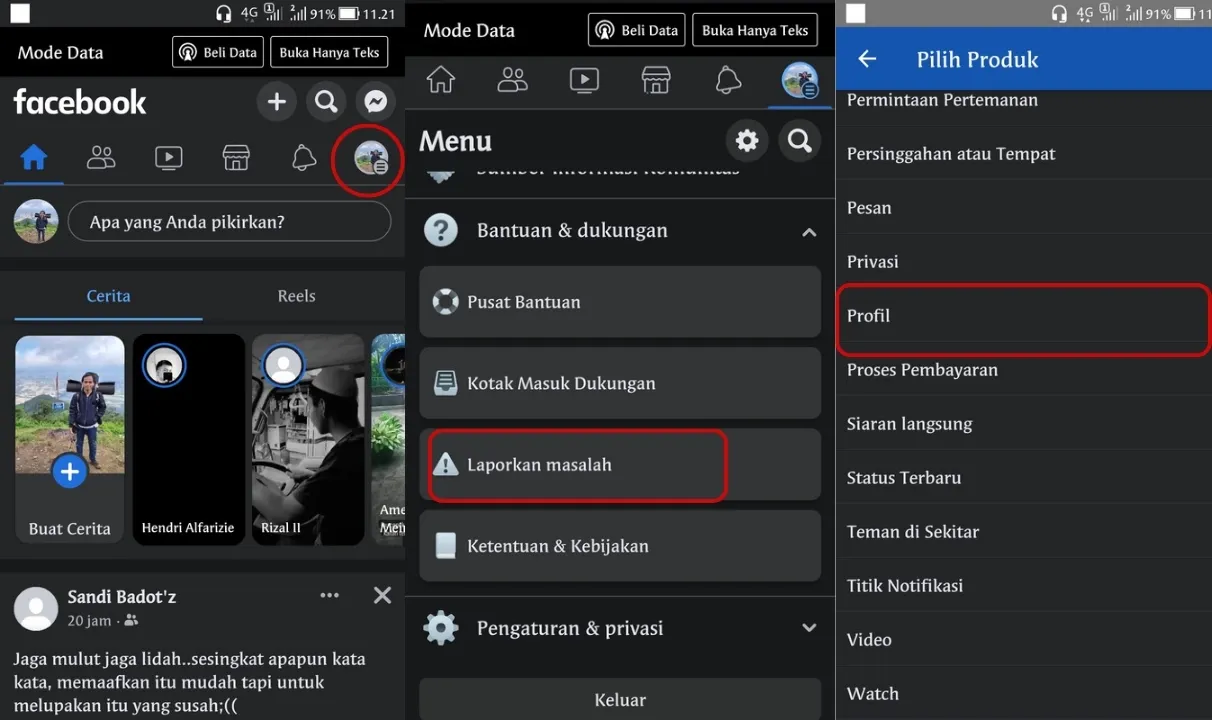Tap search icon next to Menu title
This screenshot has width=1212, height=720.
coord(799,141)
